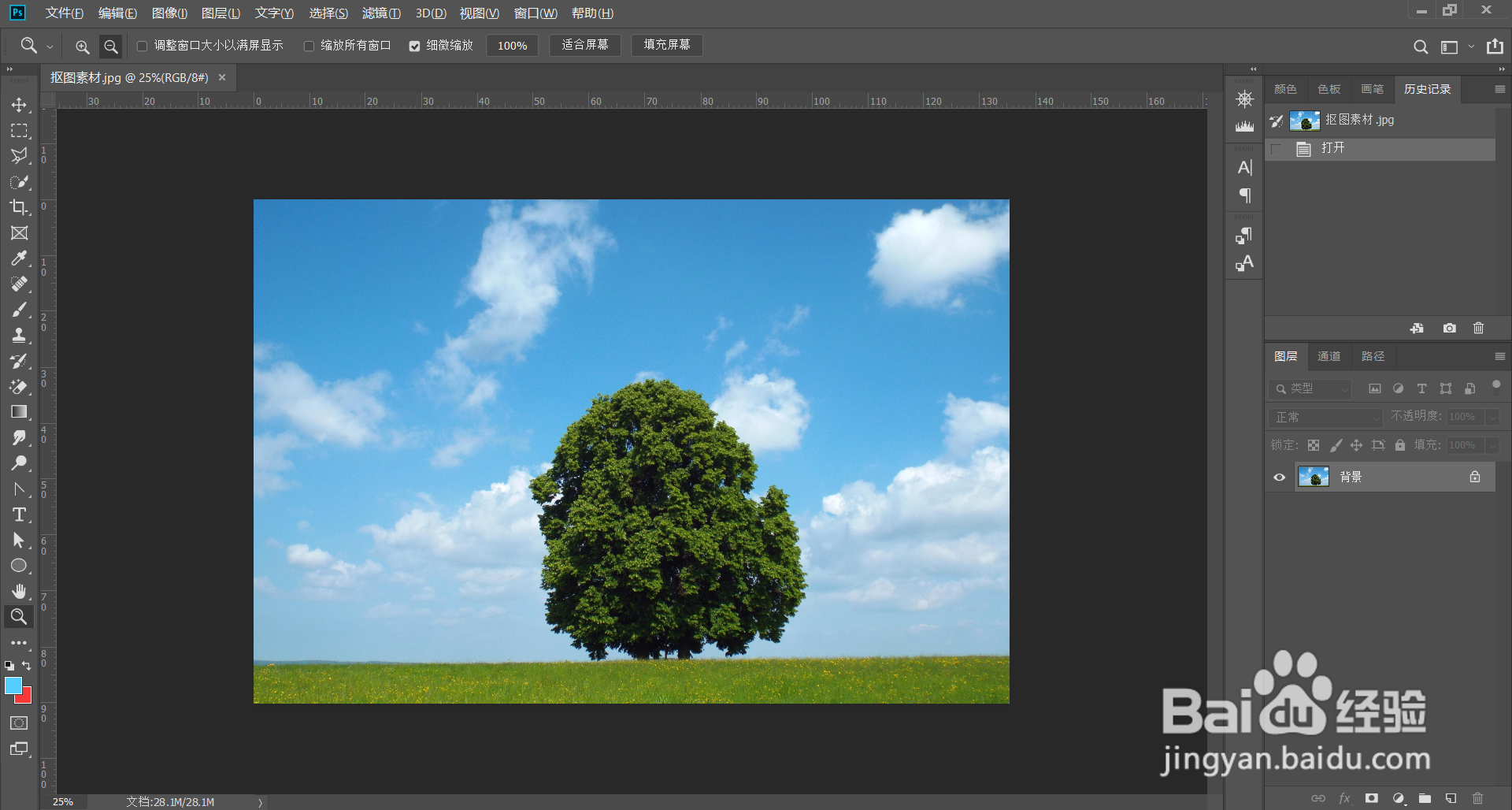
Task: Toggle history brush source for 打开 state
Action: point(1277,149)
